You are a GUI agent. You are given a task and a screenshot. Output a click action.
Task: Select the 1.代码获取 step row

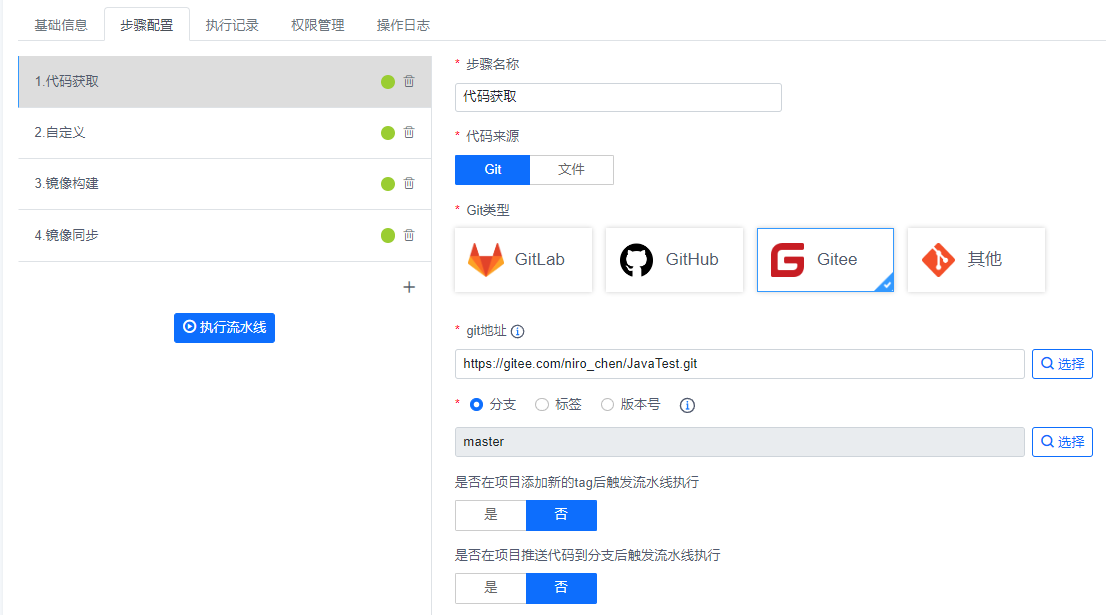(225, 82)
